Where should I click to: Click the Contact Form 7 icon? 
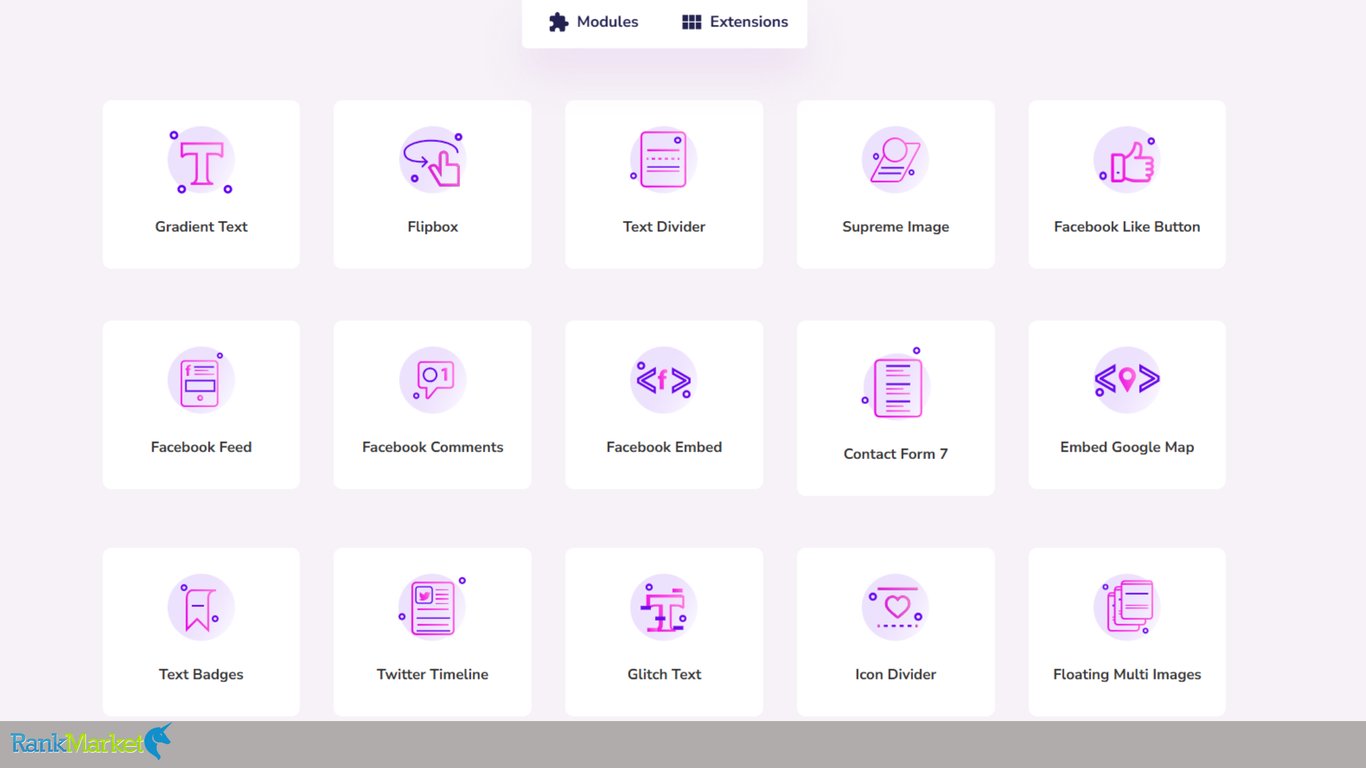click(x=895, y=384)
